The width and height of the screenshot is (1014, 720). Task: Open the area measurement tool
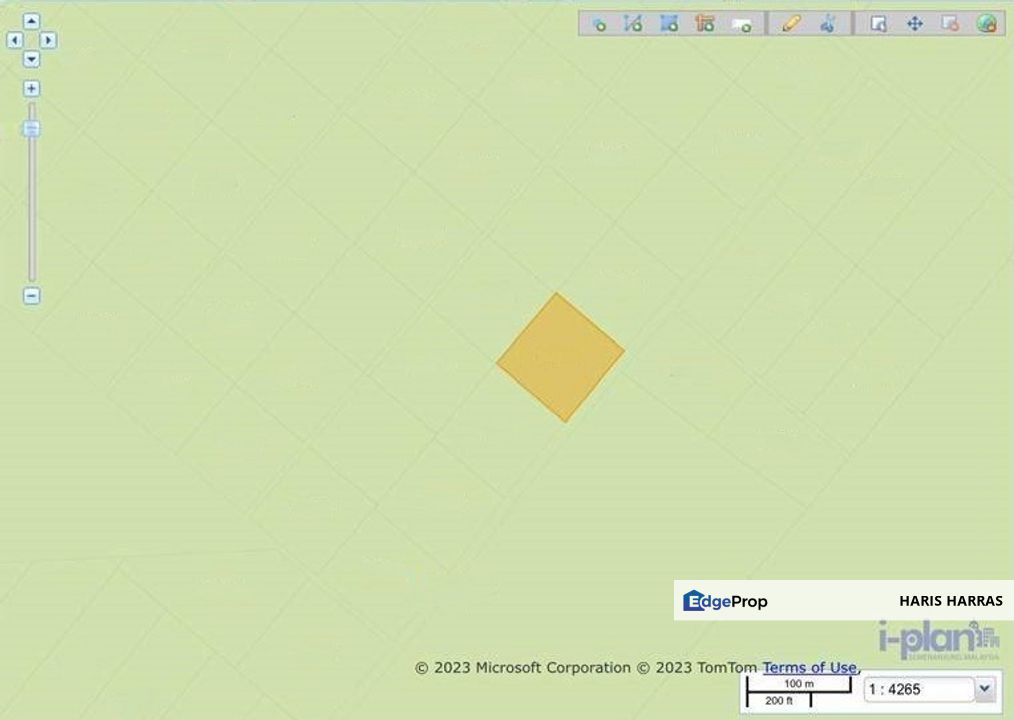pyautogui.click(x=705, y=24)
